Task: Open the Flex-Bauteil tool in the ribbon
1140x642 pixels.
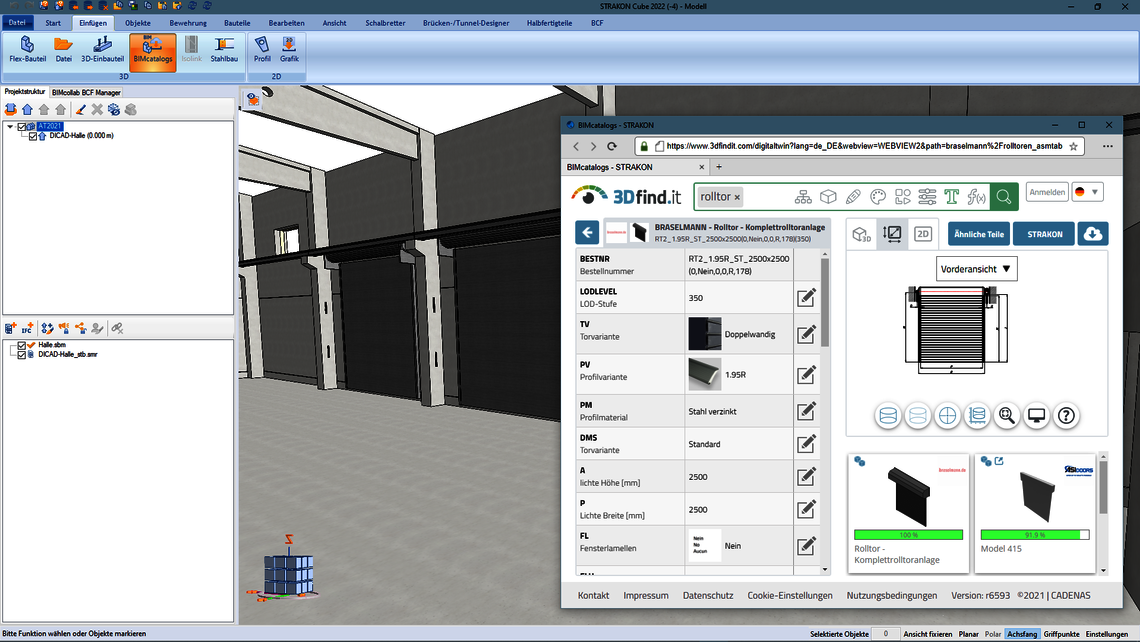Action: click(x=28, y=49)
